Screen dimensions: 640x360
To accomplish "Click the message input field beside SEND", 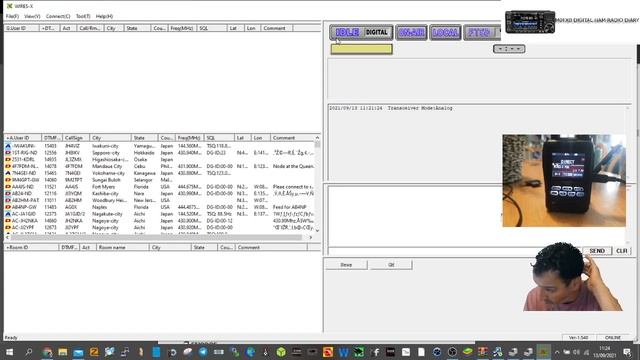I will click(x=455, y=251).
